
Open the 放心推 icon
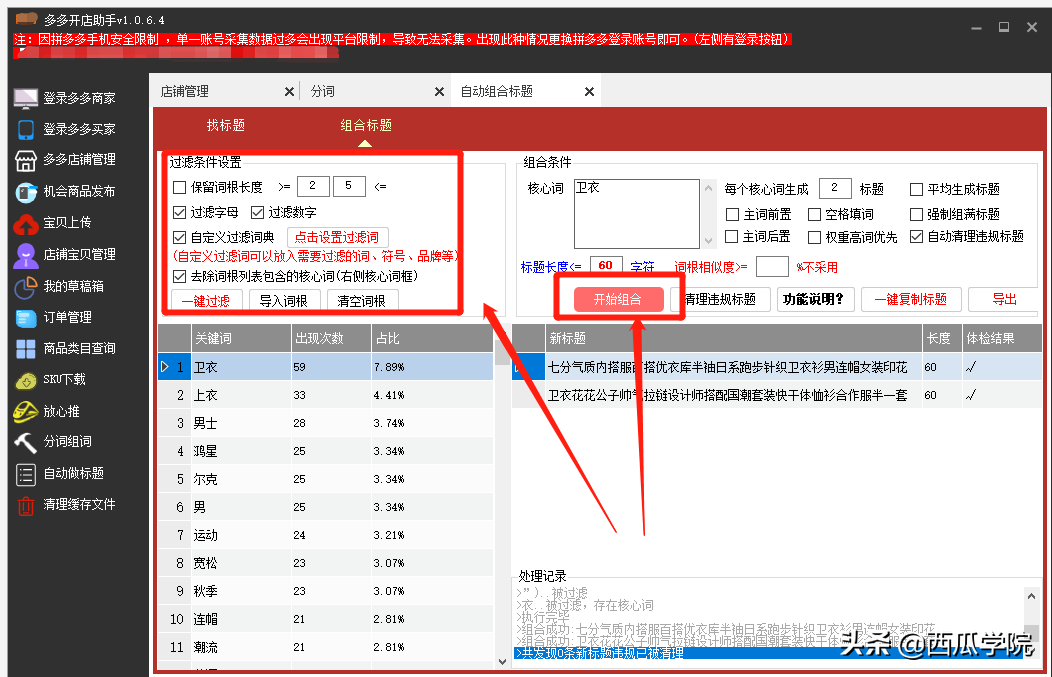[x=25, y=411]
